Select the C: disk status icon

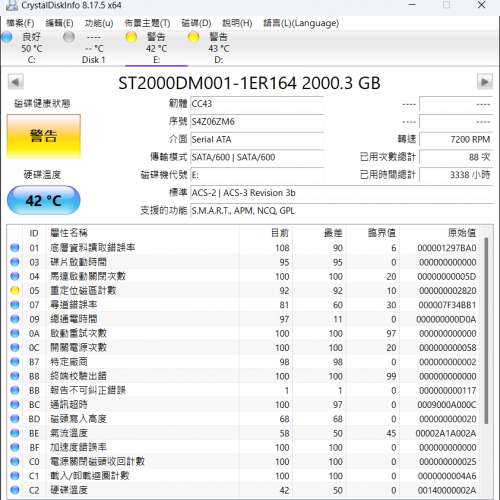[x=7, y=37]
